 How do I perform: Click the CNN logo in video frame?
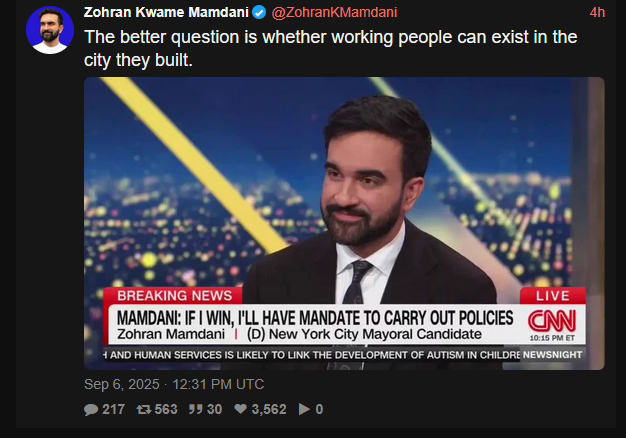pos(552,321)
